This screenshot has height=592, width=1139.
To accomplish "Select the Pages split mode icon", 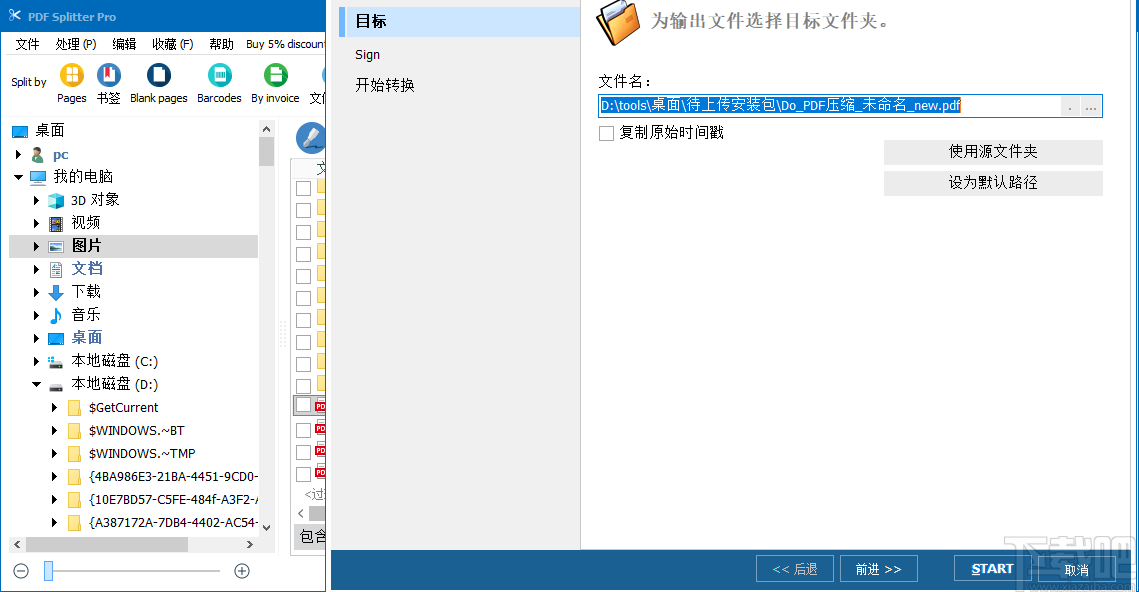I will 71,76.
